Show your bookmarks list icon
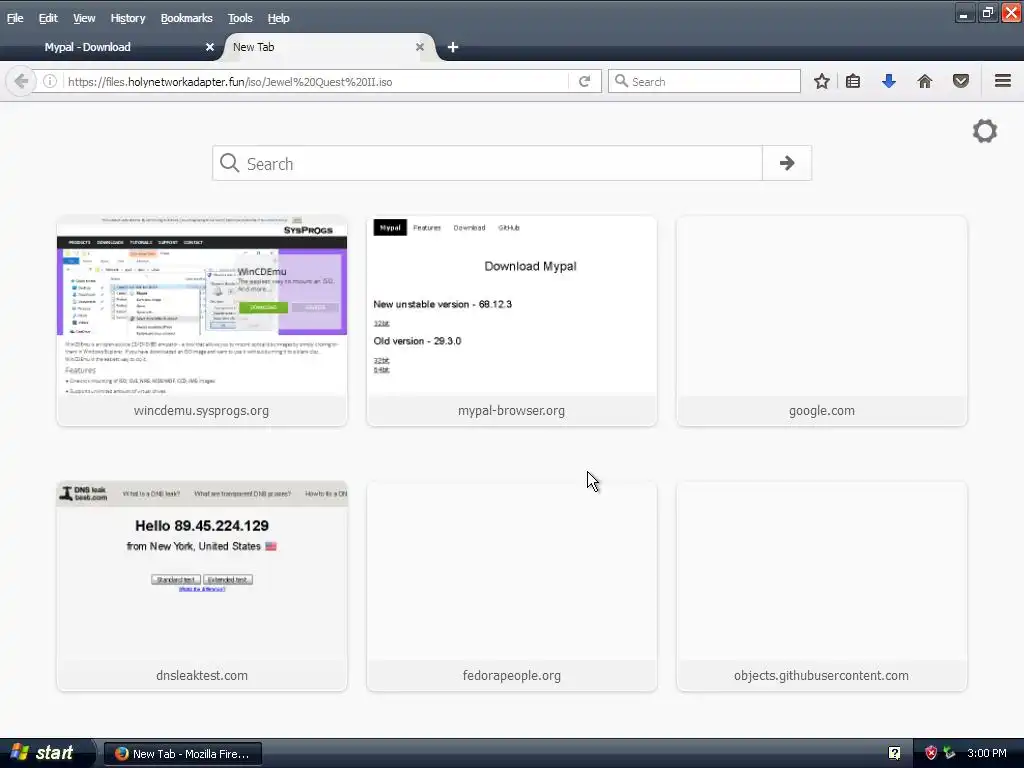Image resolution: width=1024 pixels, height=768 pixels. tap(853, 82)
